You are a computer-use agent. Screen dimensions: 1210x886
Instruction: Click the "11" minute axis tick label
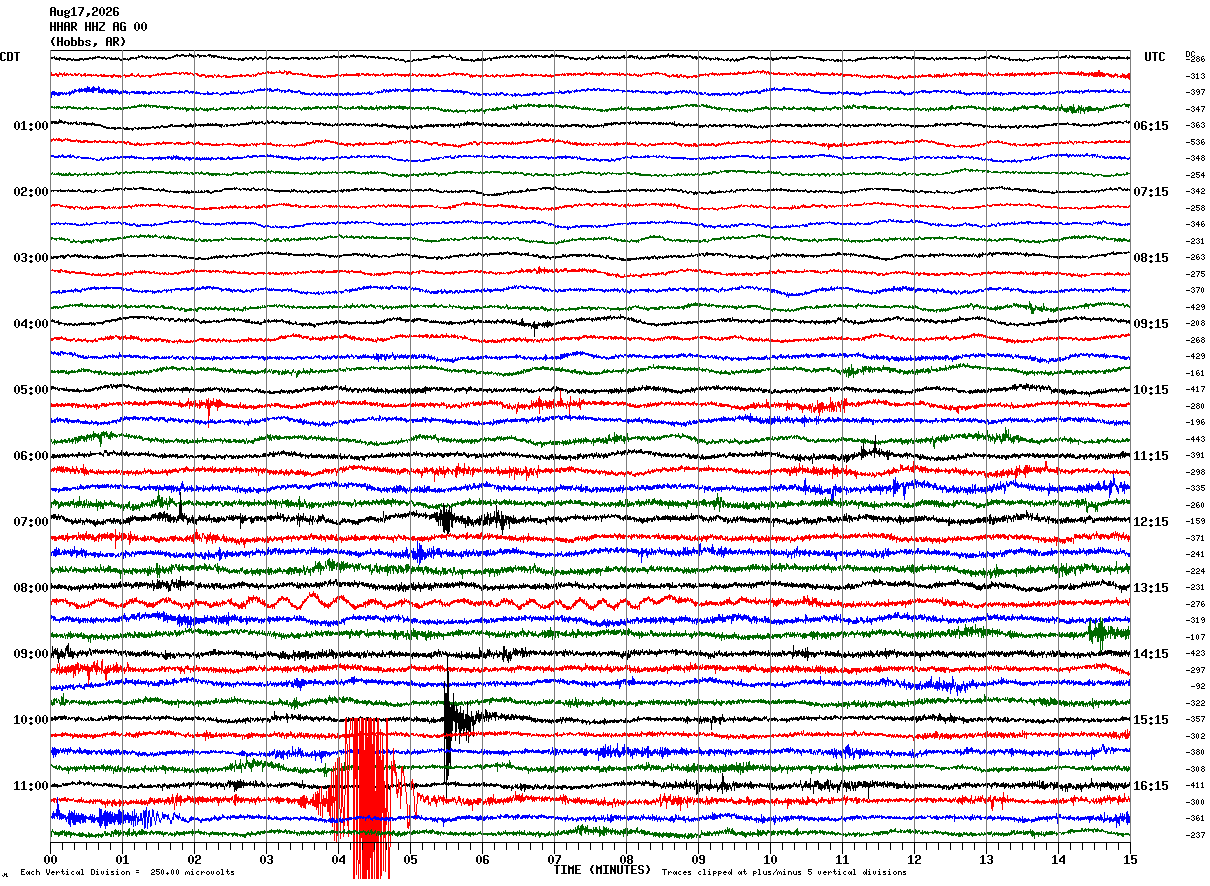[843, 859]
